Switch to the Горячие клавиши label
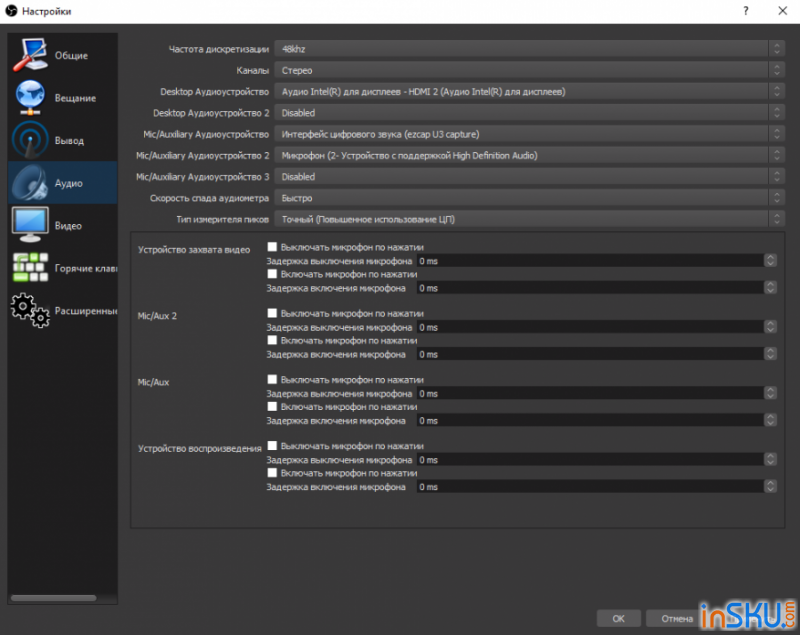The width and height of the screenshot is (800, 635). pos(86,268)
